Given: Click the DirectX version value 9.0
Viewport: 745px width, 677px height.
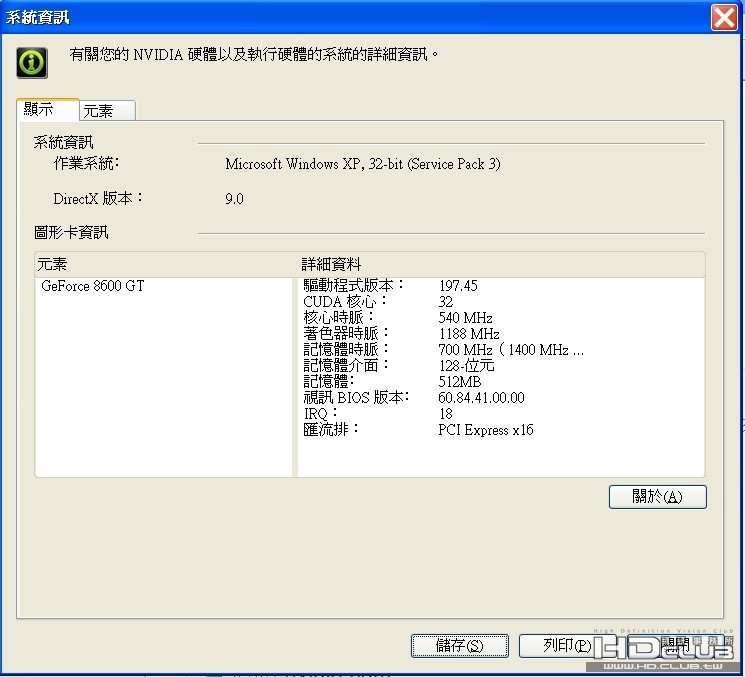Looking at the screenshot, I should [x=234, y=199].
